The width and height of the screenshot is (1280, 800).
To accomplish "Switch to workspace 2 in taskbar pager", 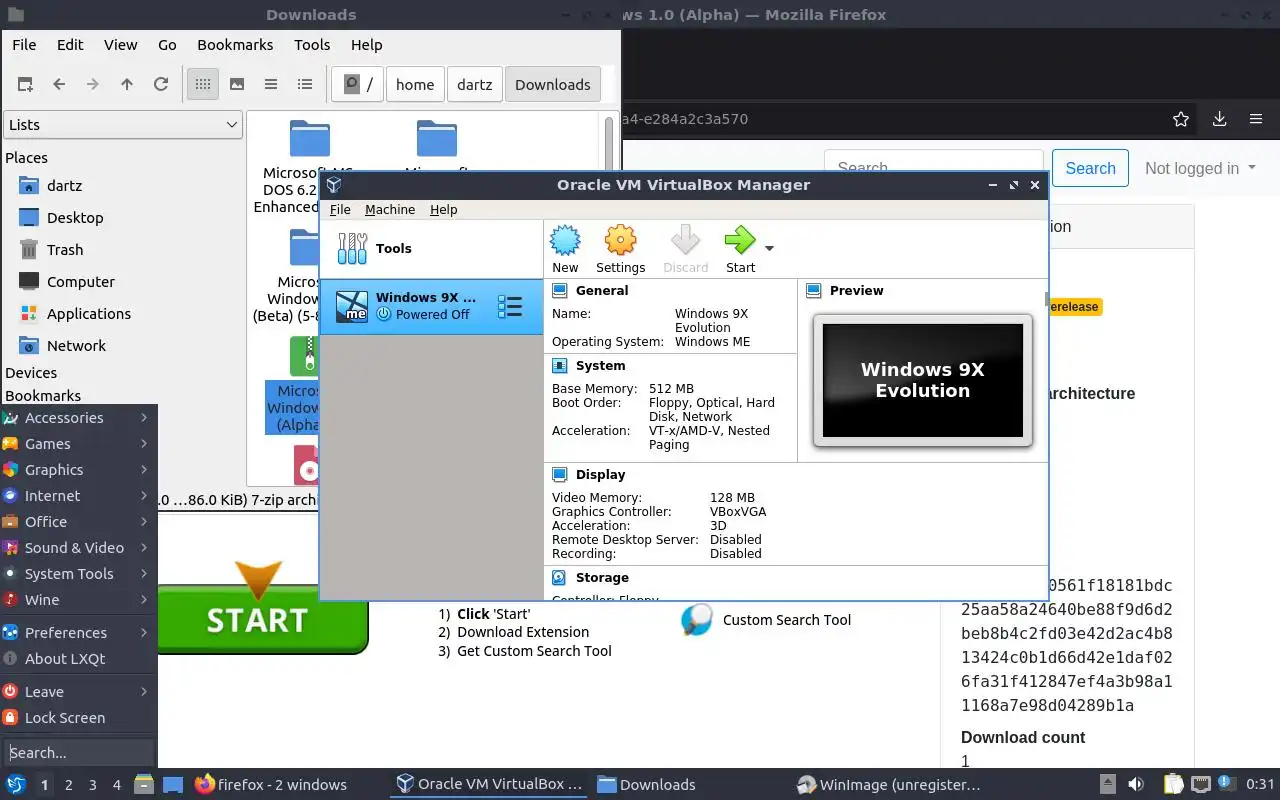I will (69, 785).
